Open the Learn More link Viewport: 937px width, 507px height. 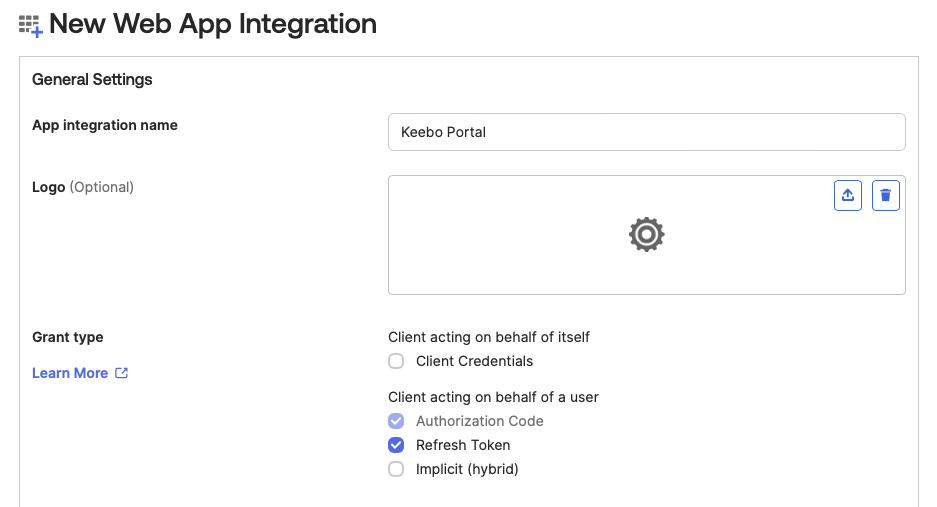[70, 373]
